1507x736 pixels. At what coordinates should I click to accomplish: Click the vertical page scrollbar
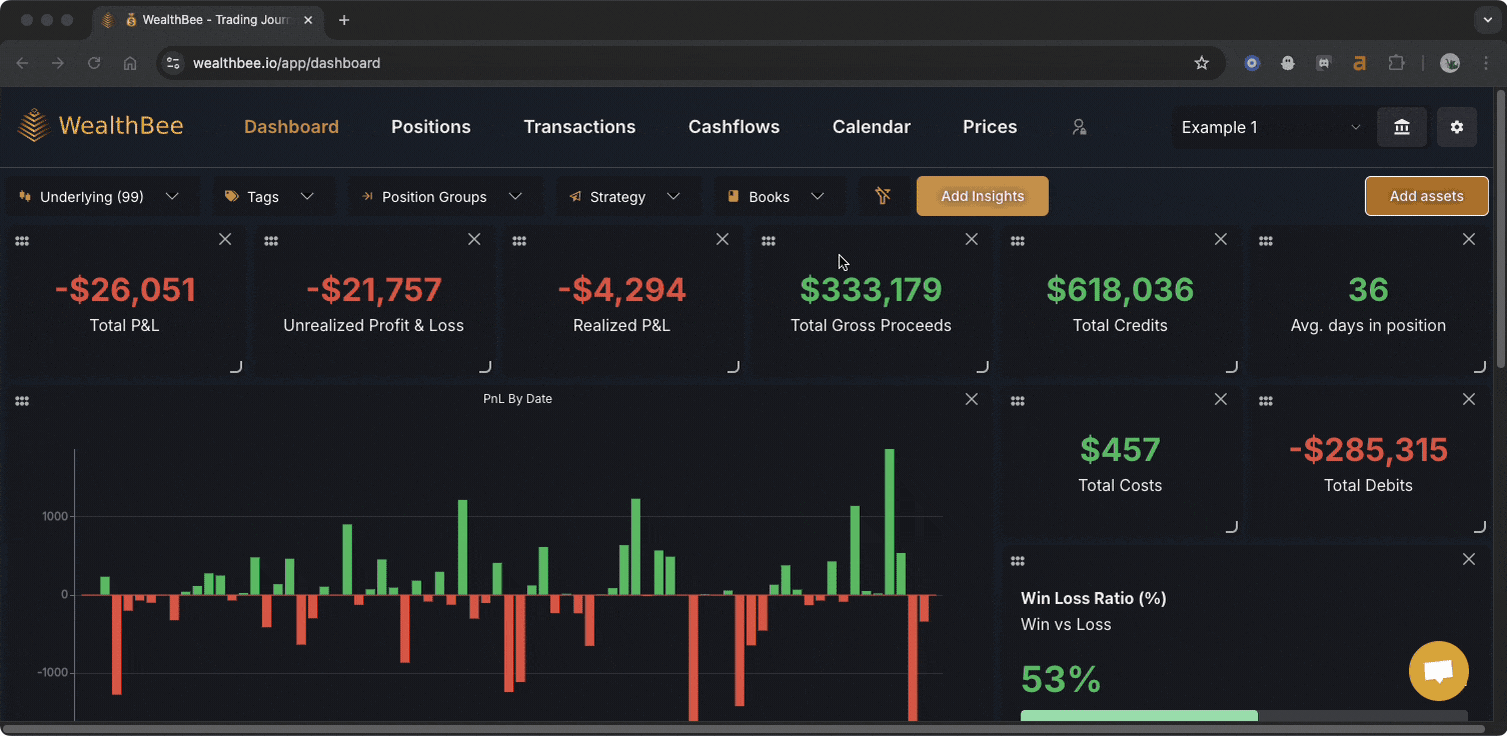coord(1500,229)
